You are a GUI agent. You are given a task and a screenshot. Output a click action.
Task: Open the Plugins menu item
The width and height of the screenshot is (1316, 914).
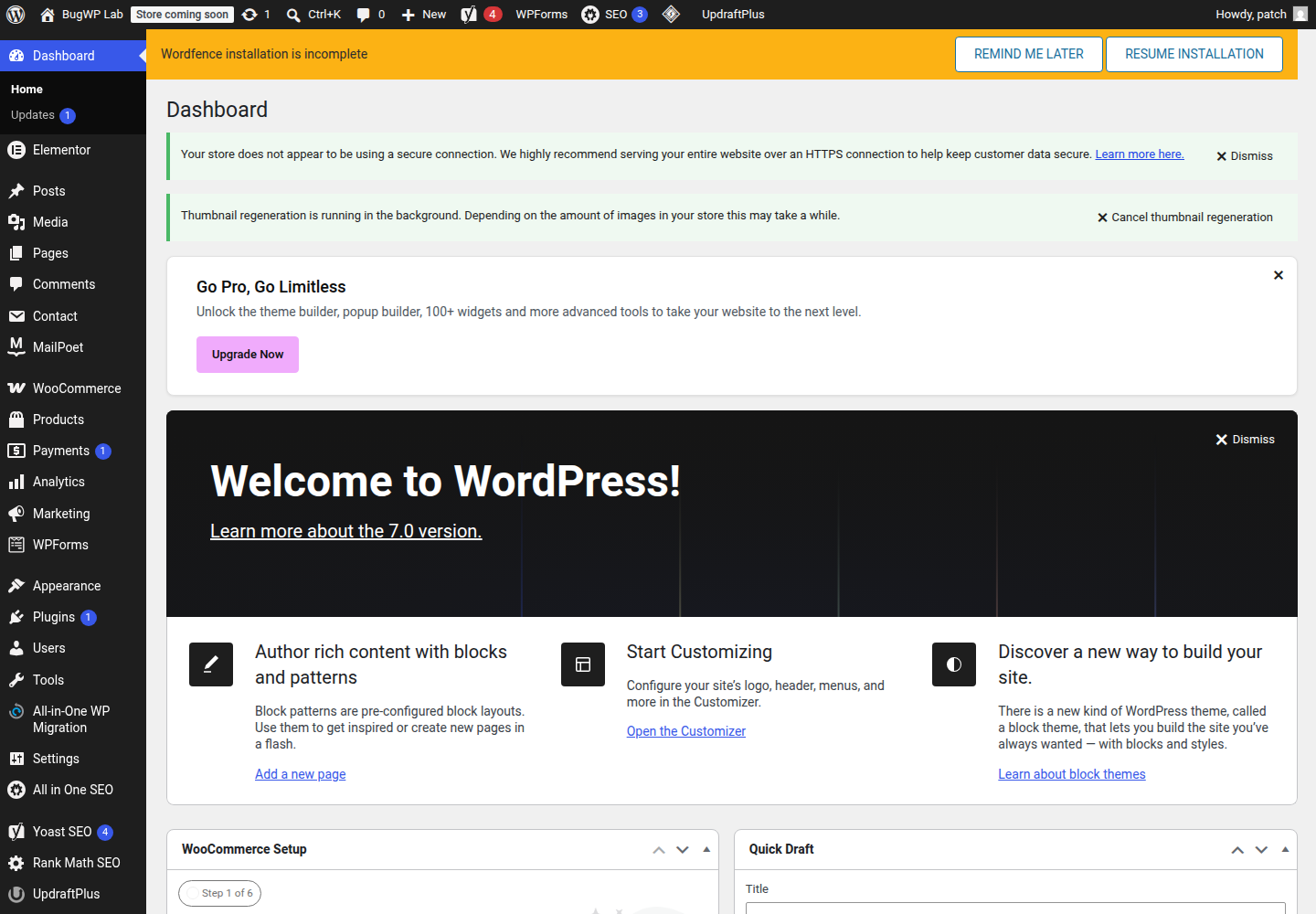(73, 617)
